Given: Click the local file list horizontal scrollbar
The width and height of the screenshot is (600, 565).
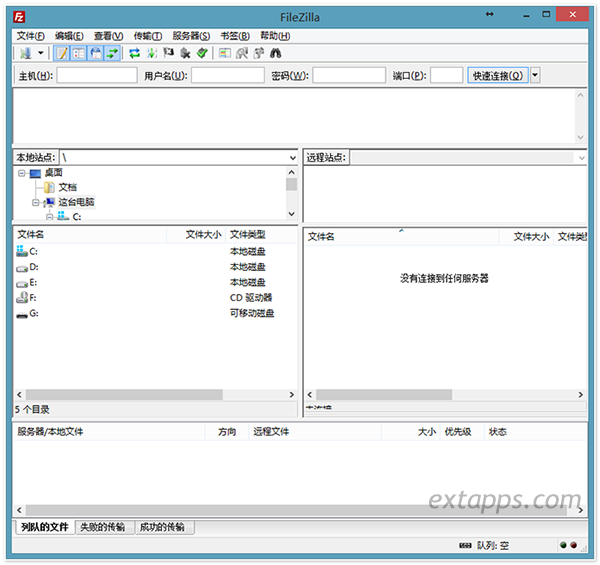Looking at the screenshot, I should pyautogui.click(x=124, y=395).
